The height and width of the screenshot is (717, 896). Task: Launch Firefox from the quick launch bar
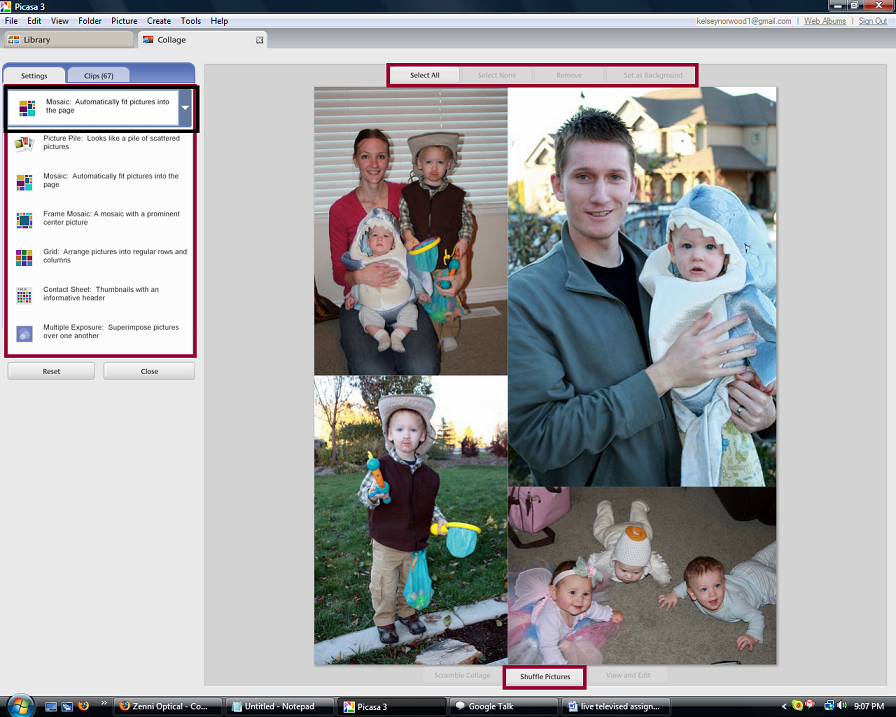point(83,706)
